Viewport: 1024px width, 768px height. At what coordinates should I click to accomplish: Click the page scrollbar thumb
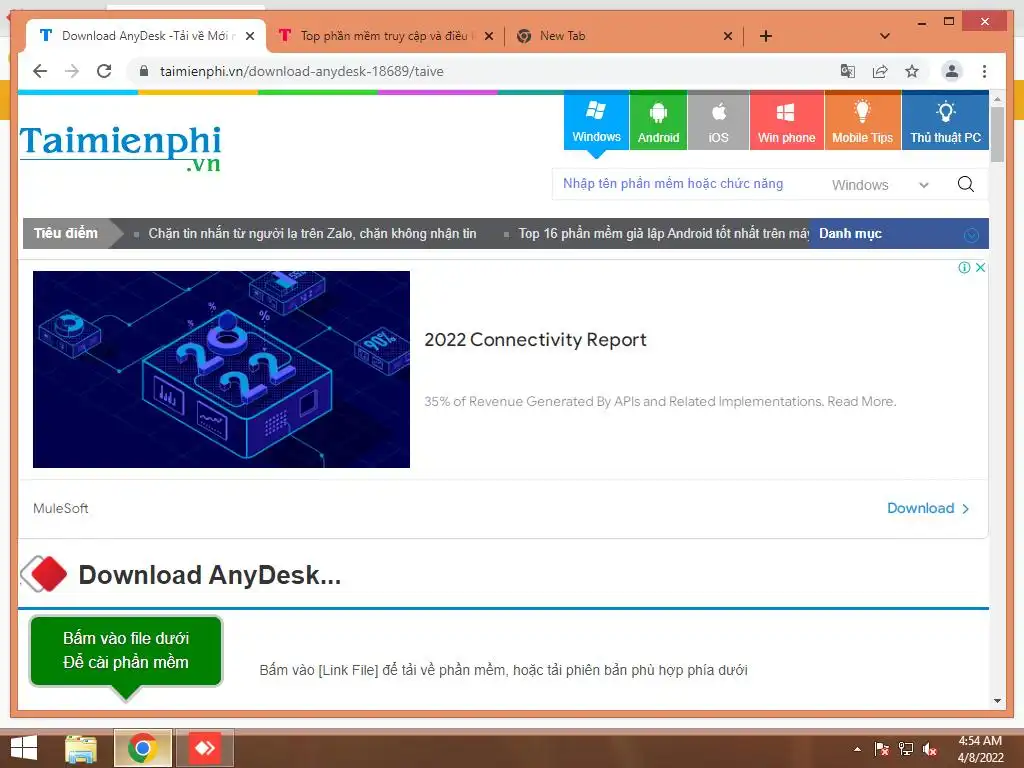pos(997,135)
